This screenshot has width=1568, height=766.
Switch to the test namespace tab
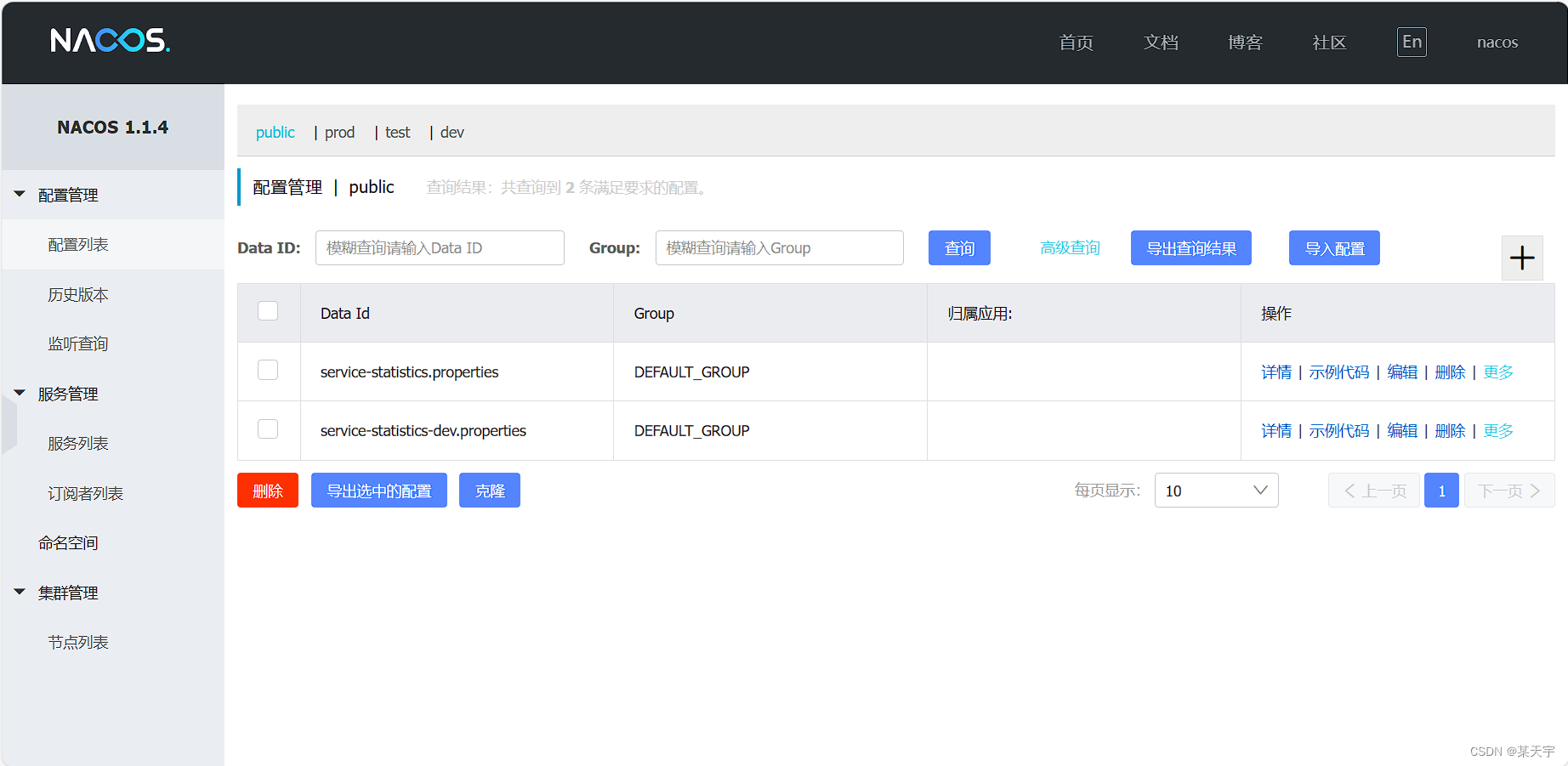click(396, 132)
